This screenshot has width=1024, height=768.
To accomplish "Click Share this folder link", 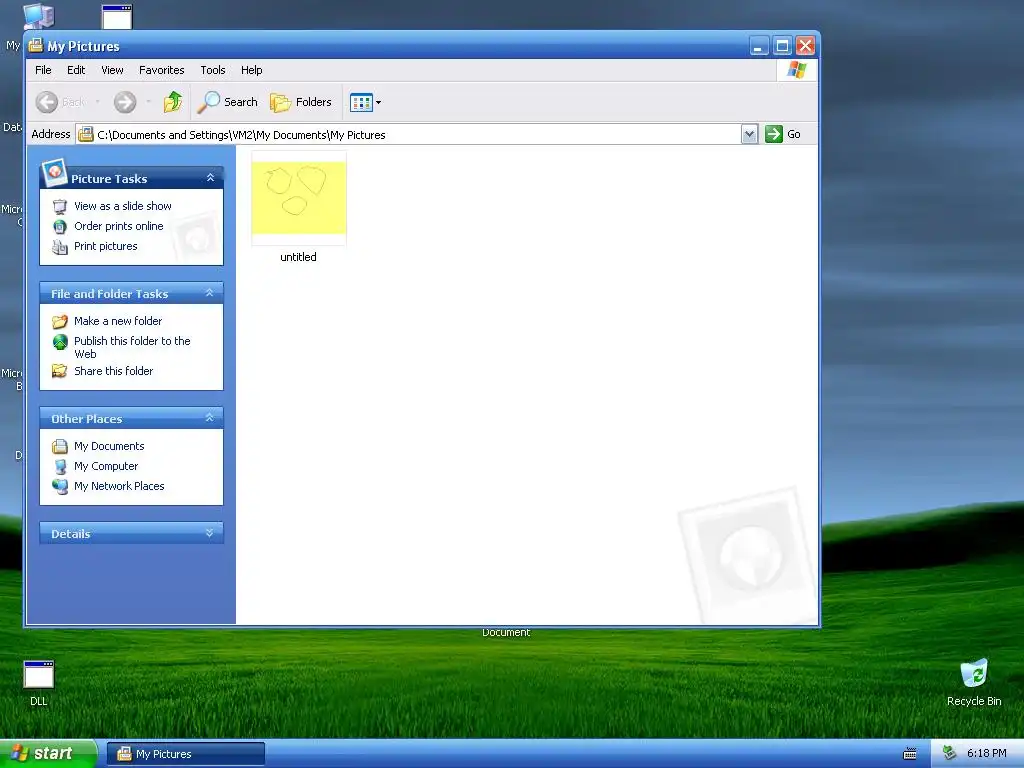I will point(114,371).
